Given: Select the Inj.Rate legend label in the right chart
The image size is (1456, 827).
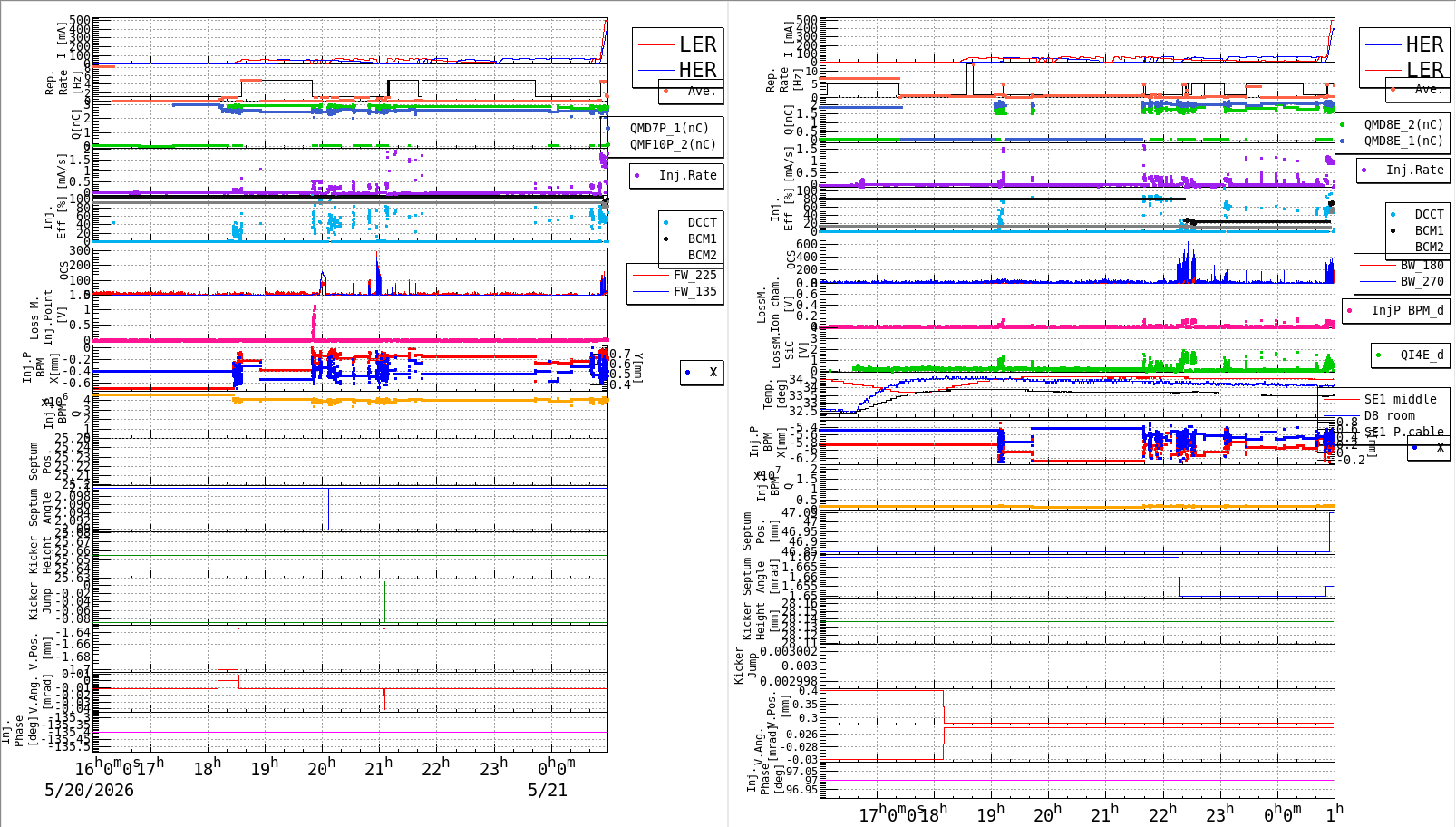Looking at the screenshot, I should pyautogui.click(x=1414, y=170).
